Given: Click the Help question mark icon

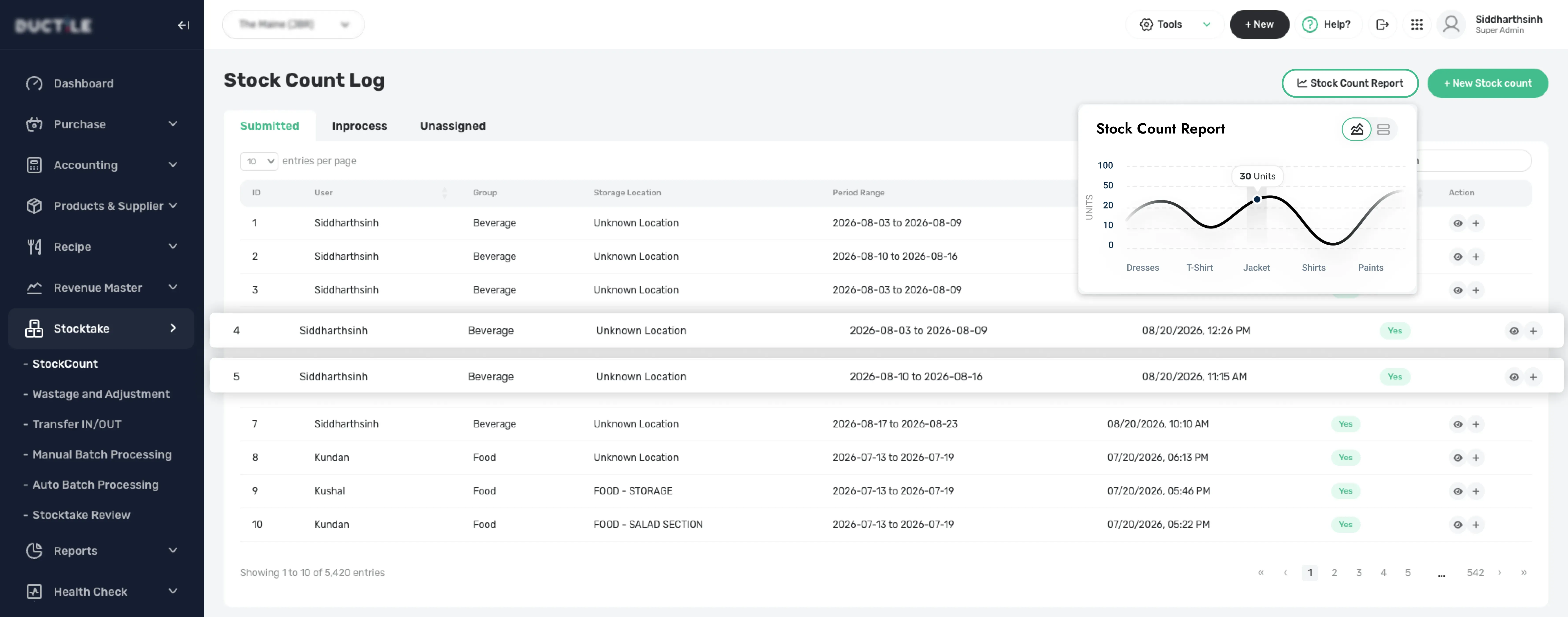Looking at the screenshot, I should (1310, 24).
